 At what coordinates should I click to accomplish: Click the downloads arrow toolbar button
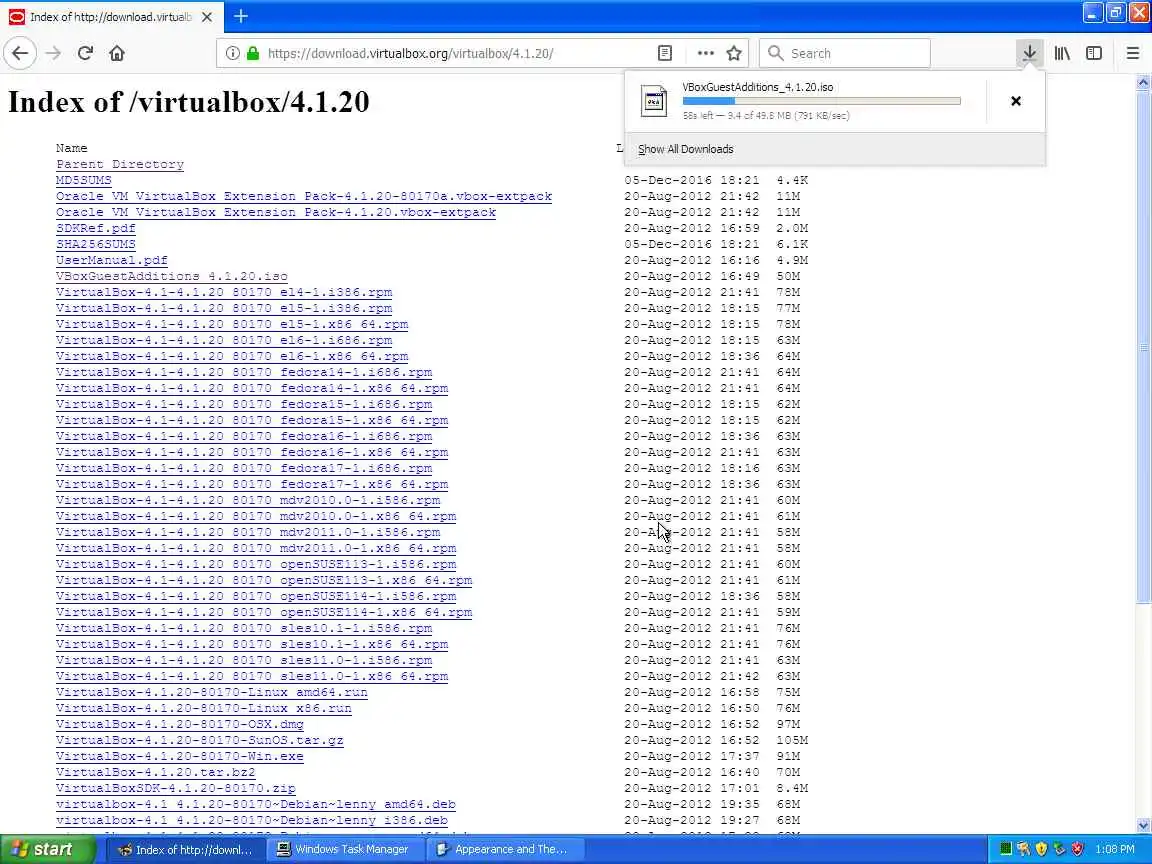pos(1029,53)
